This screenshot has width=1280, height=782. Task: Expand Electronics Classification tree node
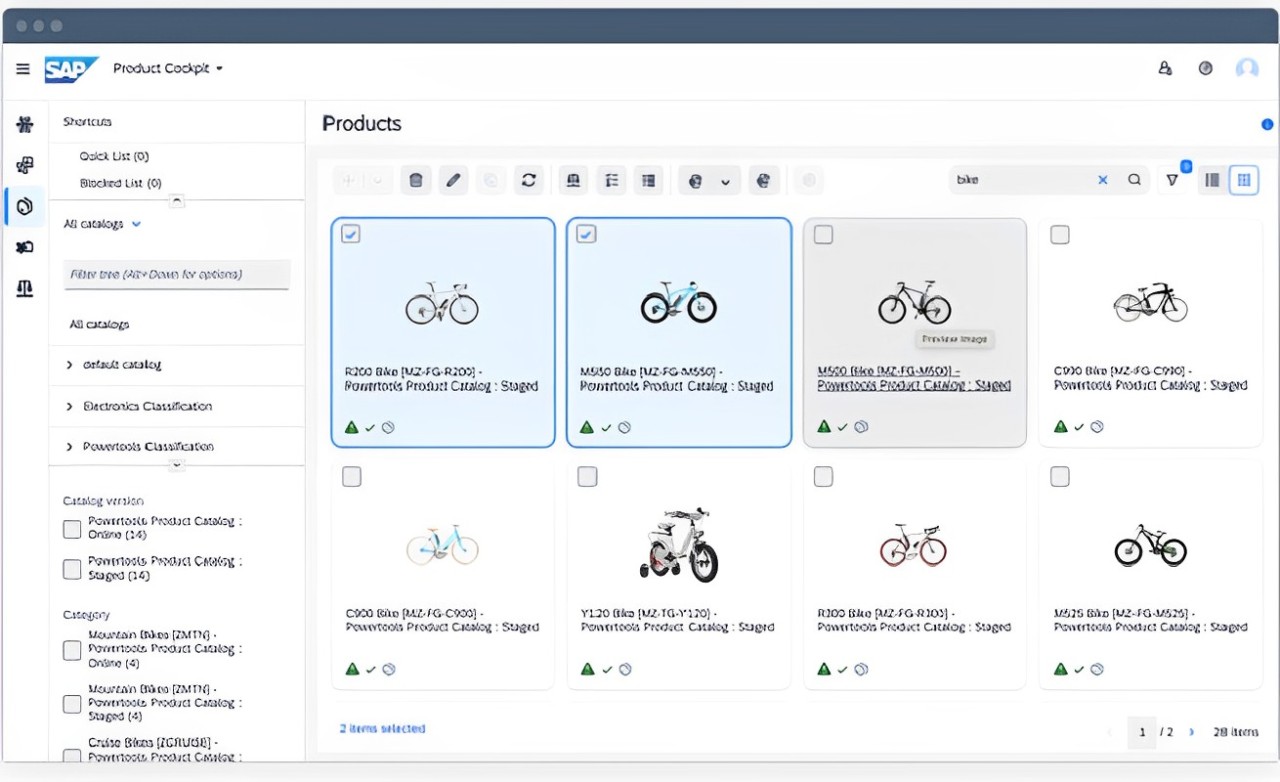pyautogui.click(x=70, y=406)
